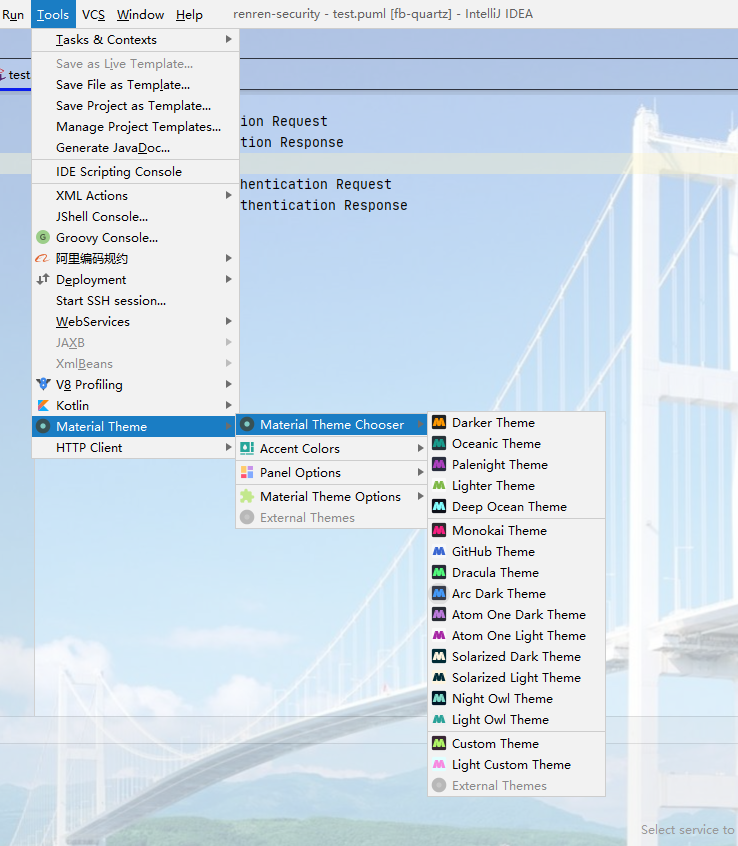Click the Kotlin logo icon

pos(43,406)
